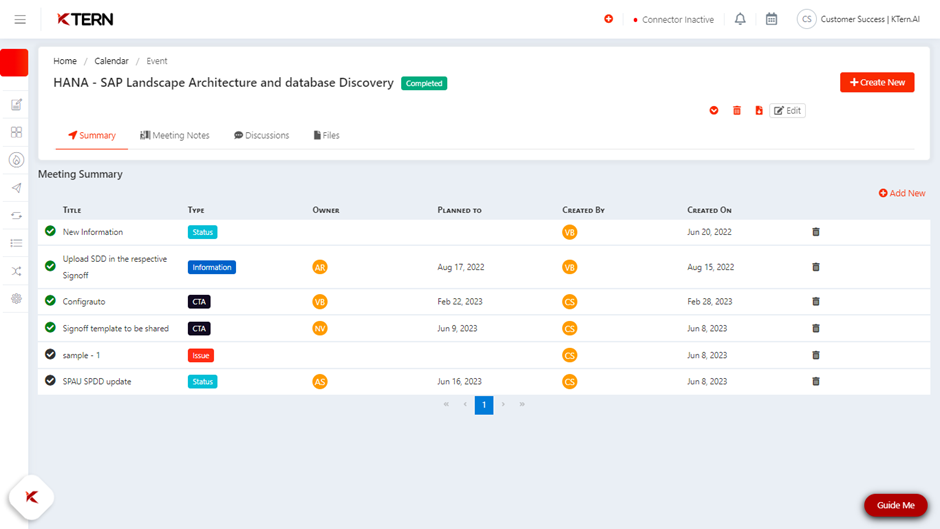Screen dimensions: 940x529
Task: Toggle check for New Information
Action: click(50, 231)
